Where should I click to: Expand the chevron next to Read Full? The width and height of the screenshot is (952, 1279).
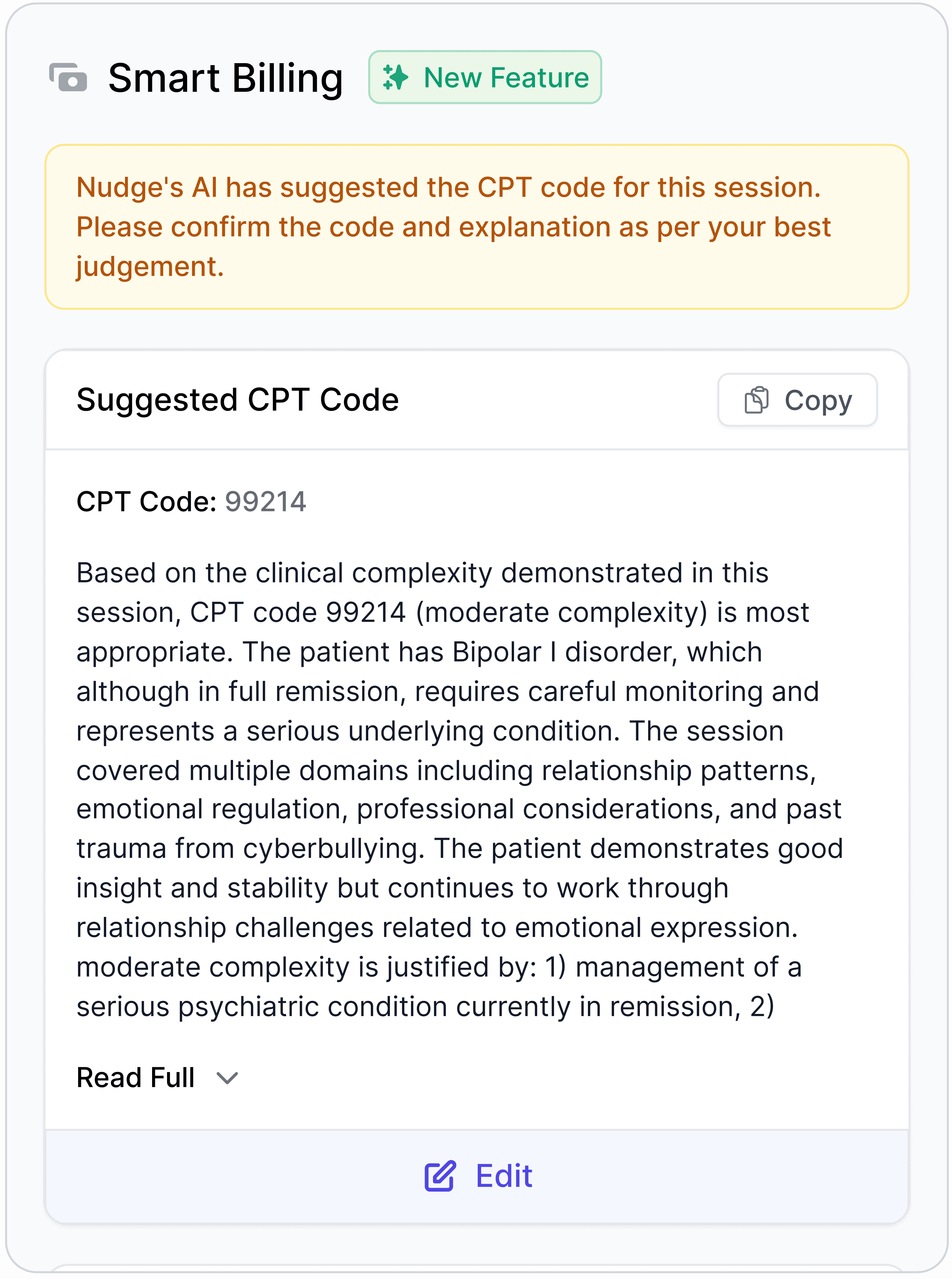(x=227, y=1078)
